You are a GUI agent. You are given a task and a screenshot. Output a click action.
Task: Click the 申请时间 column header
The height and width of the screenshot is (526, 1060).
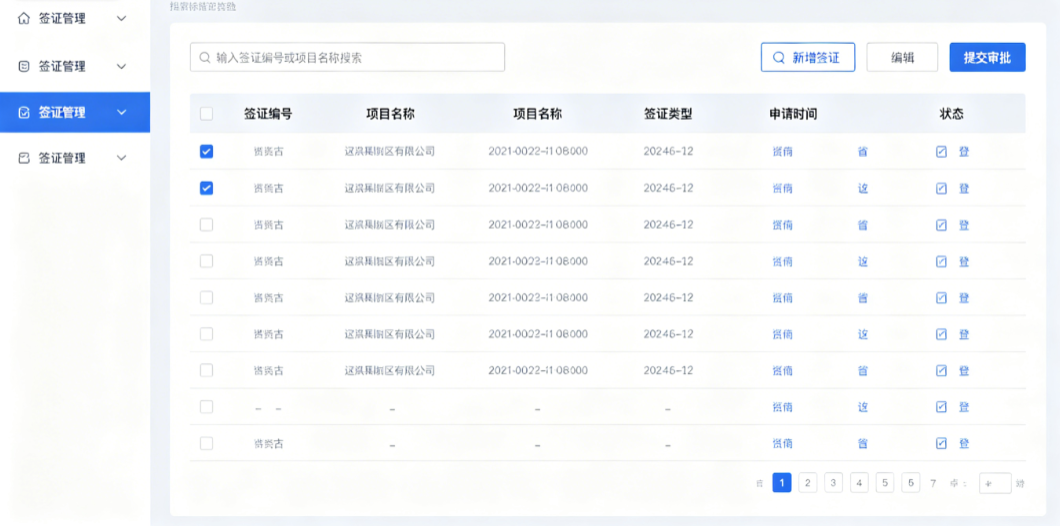(x=794, y=114)
